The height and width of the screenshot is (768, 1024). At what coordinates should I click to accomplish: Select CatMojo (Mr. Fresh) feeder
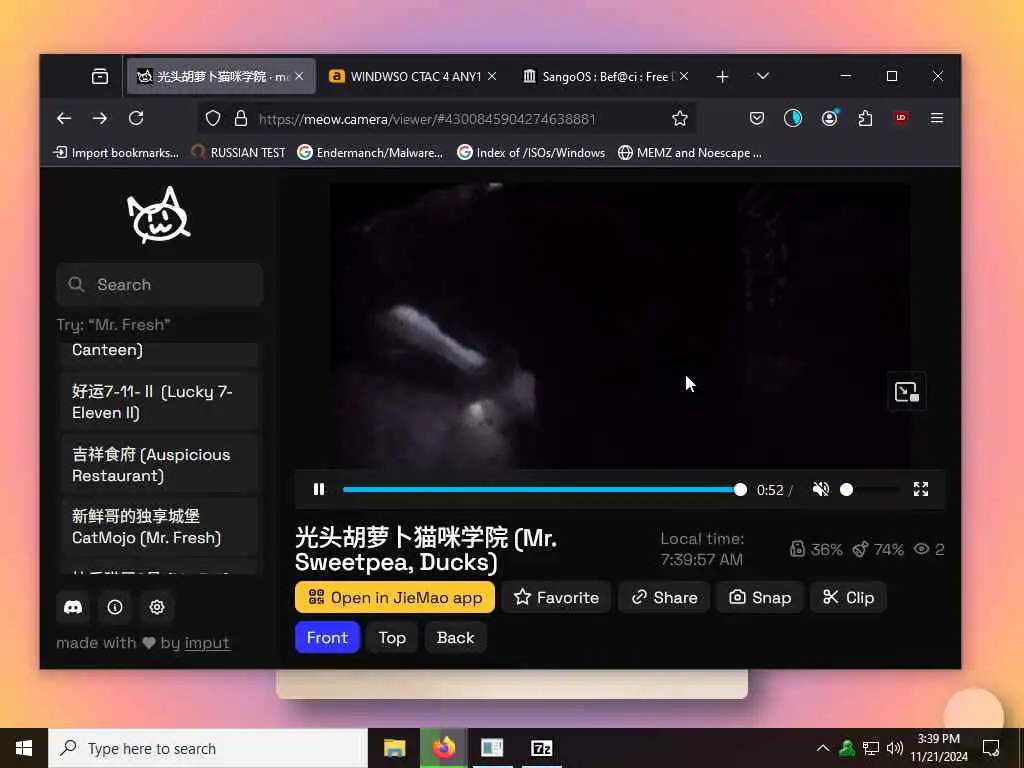159,527
